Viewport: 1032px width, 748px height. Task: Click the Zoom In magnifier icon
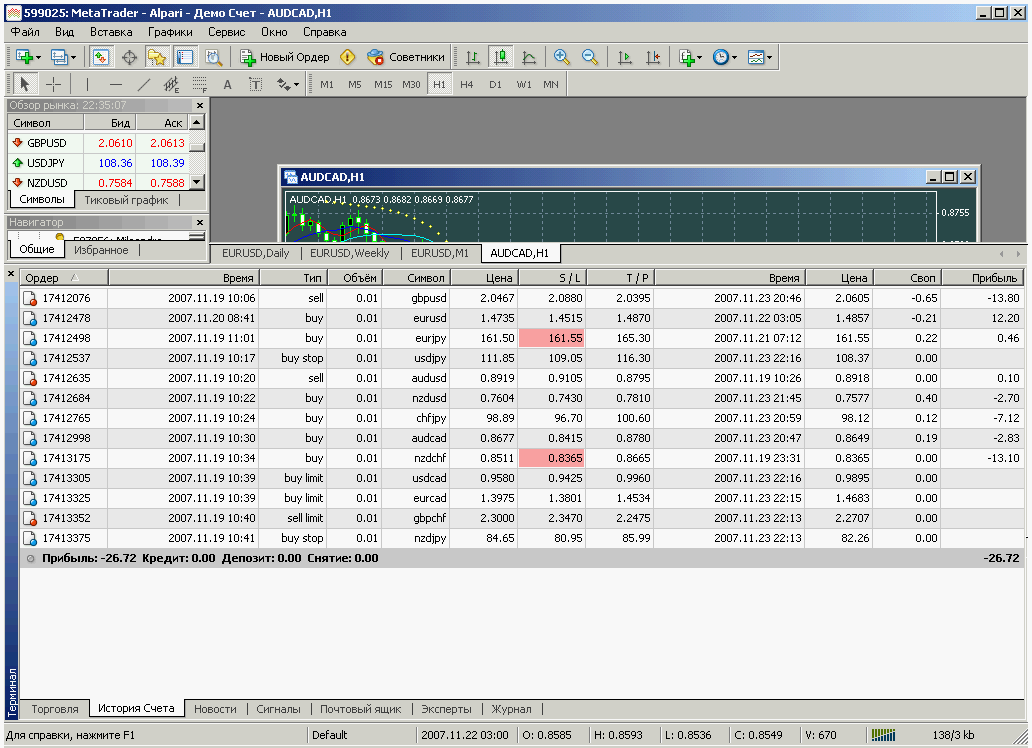(561, 57)
